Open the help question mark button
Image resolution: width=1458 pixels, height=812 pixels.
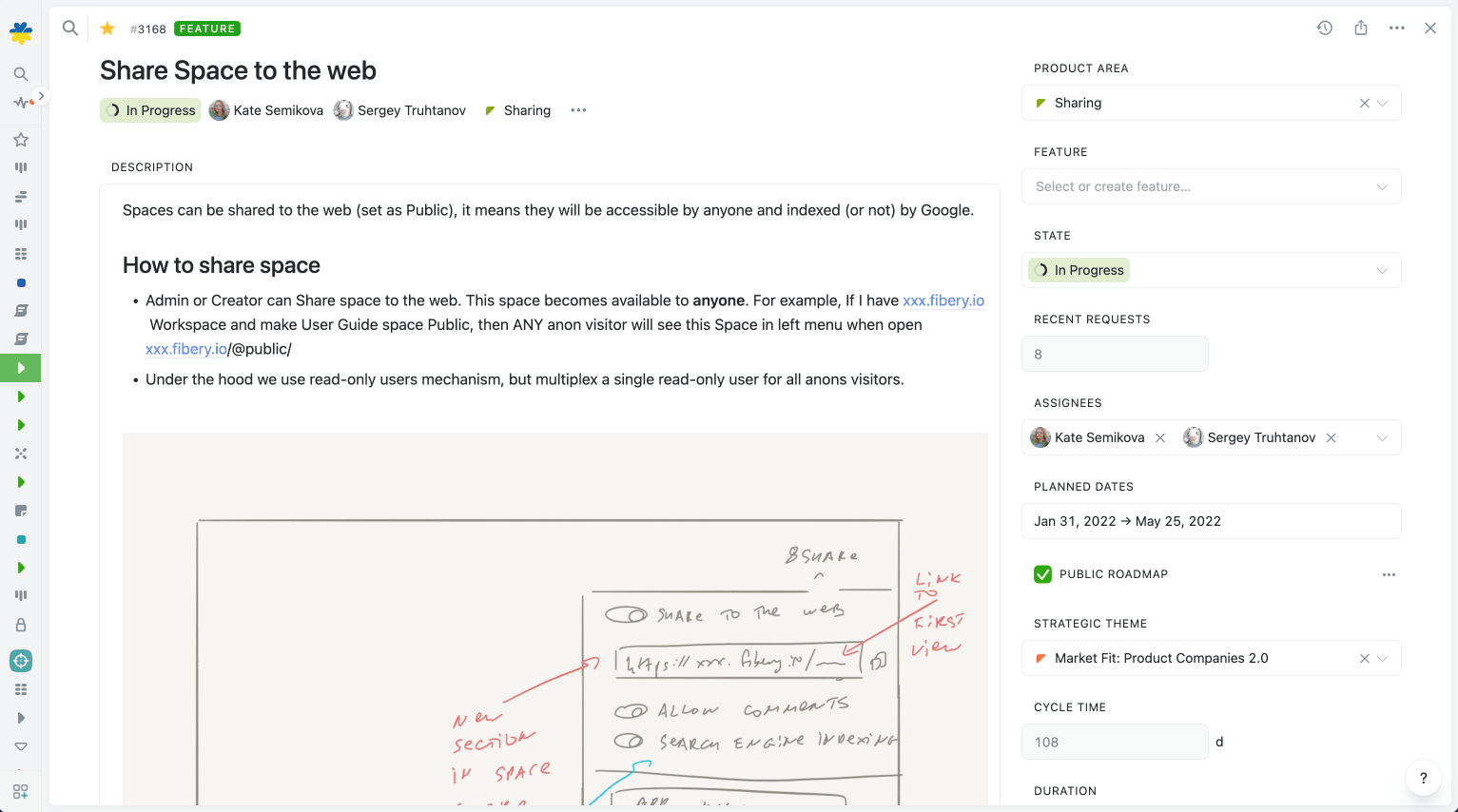click(1423, 778)
